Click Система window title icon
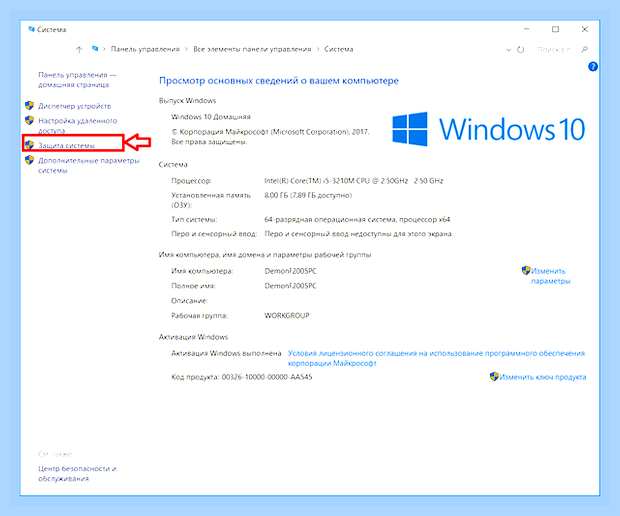This screenshot has height=516, width=620. click(32, 29)
